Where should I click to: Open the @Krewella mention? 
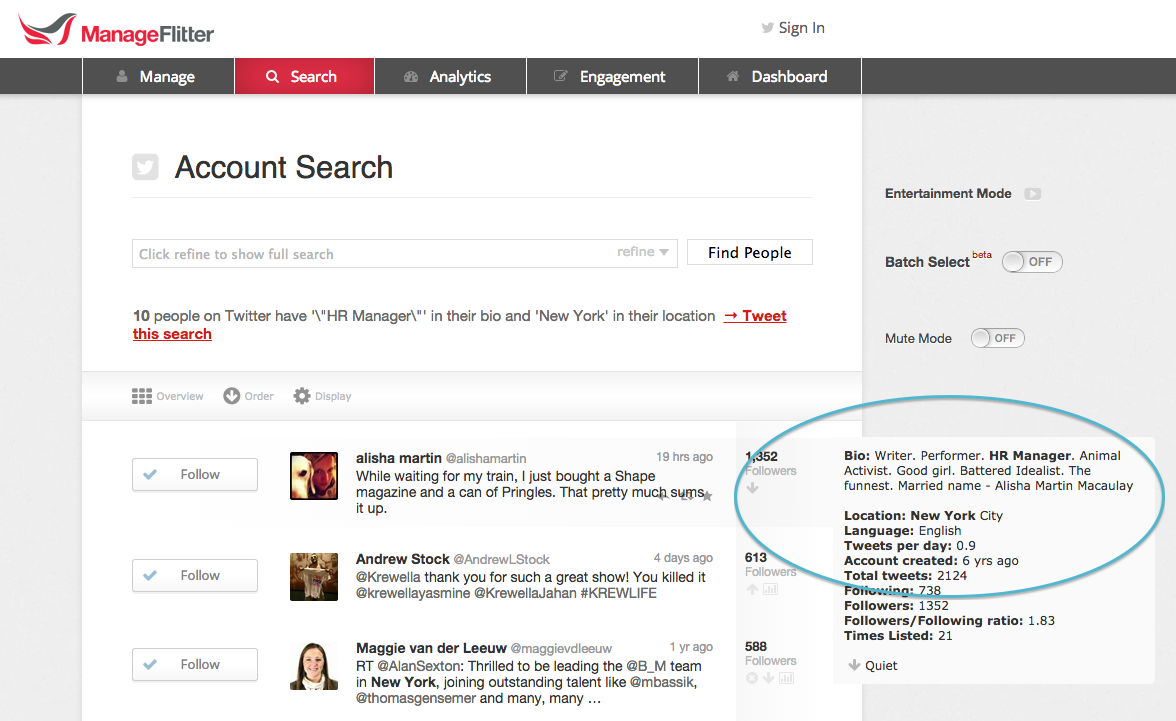tap(388, 577)
